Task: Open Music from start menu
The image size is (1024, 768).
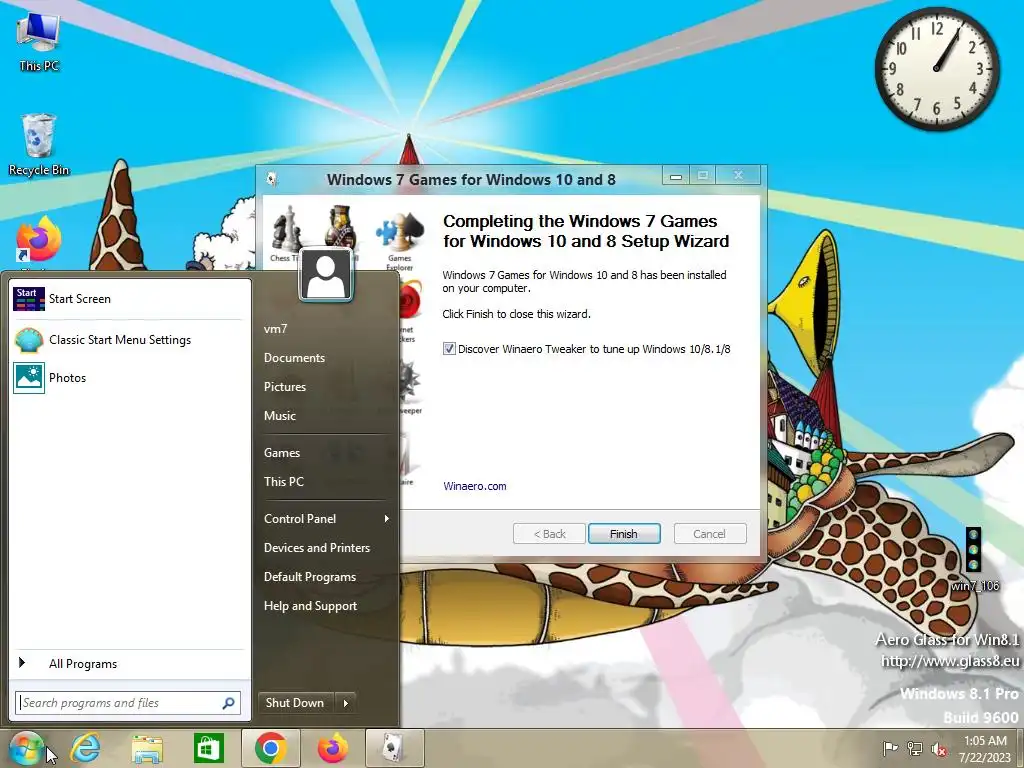Action: point(280,415)
